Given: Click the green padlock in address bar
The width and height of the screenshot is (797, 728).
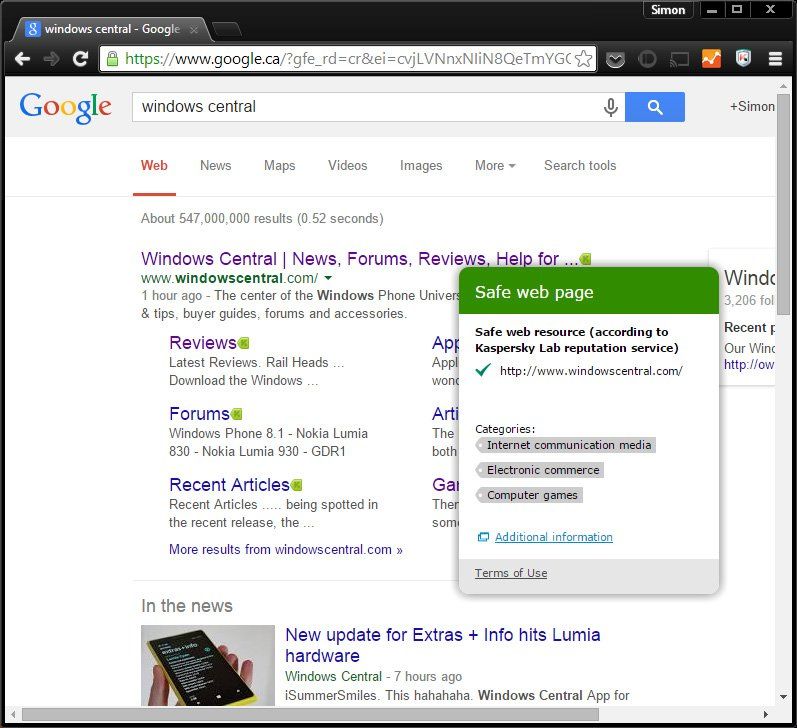Looking at the screenshot, I should 112,58.
